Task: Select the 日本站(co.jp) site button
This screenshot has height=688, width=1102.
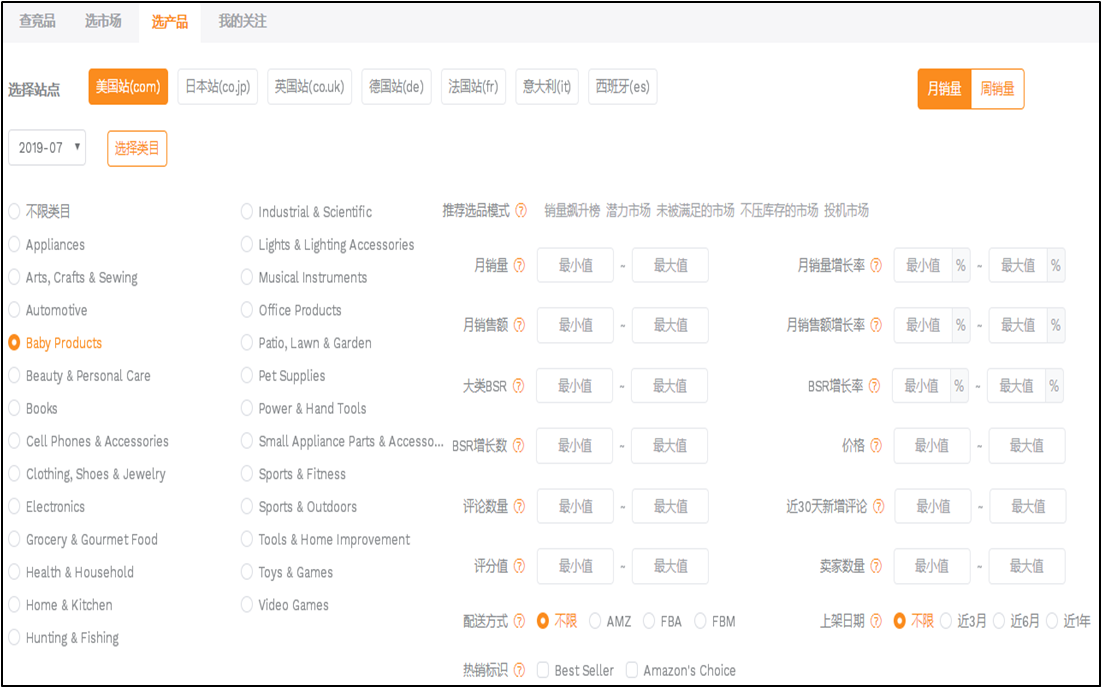Action: (217, 87)
